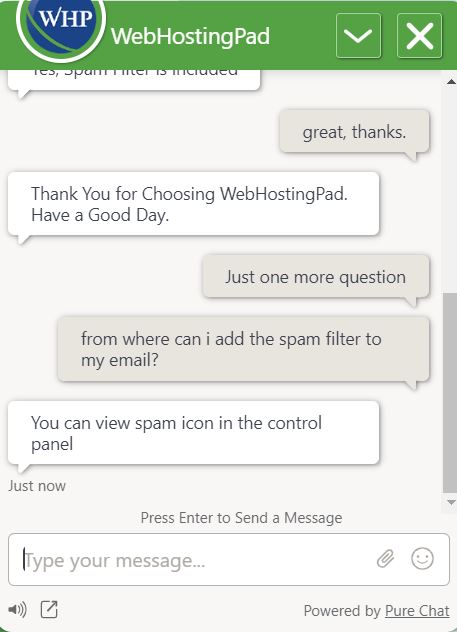Click the 'Just now' timestamp
The height and width of the screenshot is (632, 457).
(x=37, y=486)
